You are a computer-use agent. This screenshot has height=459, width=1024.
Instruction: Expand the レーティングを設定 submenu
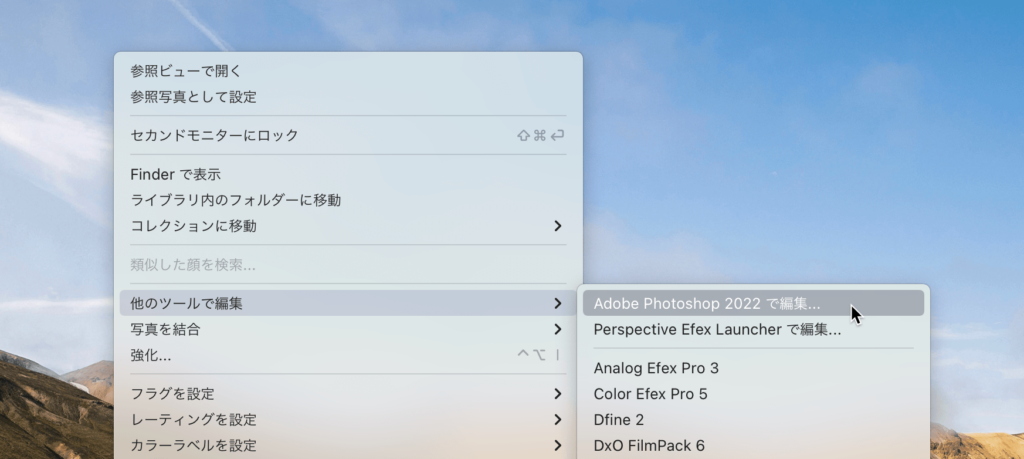click(x=348, y=420)
